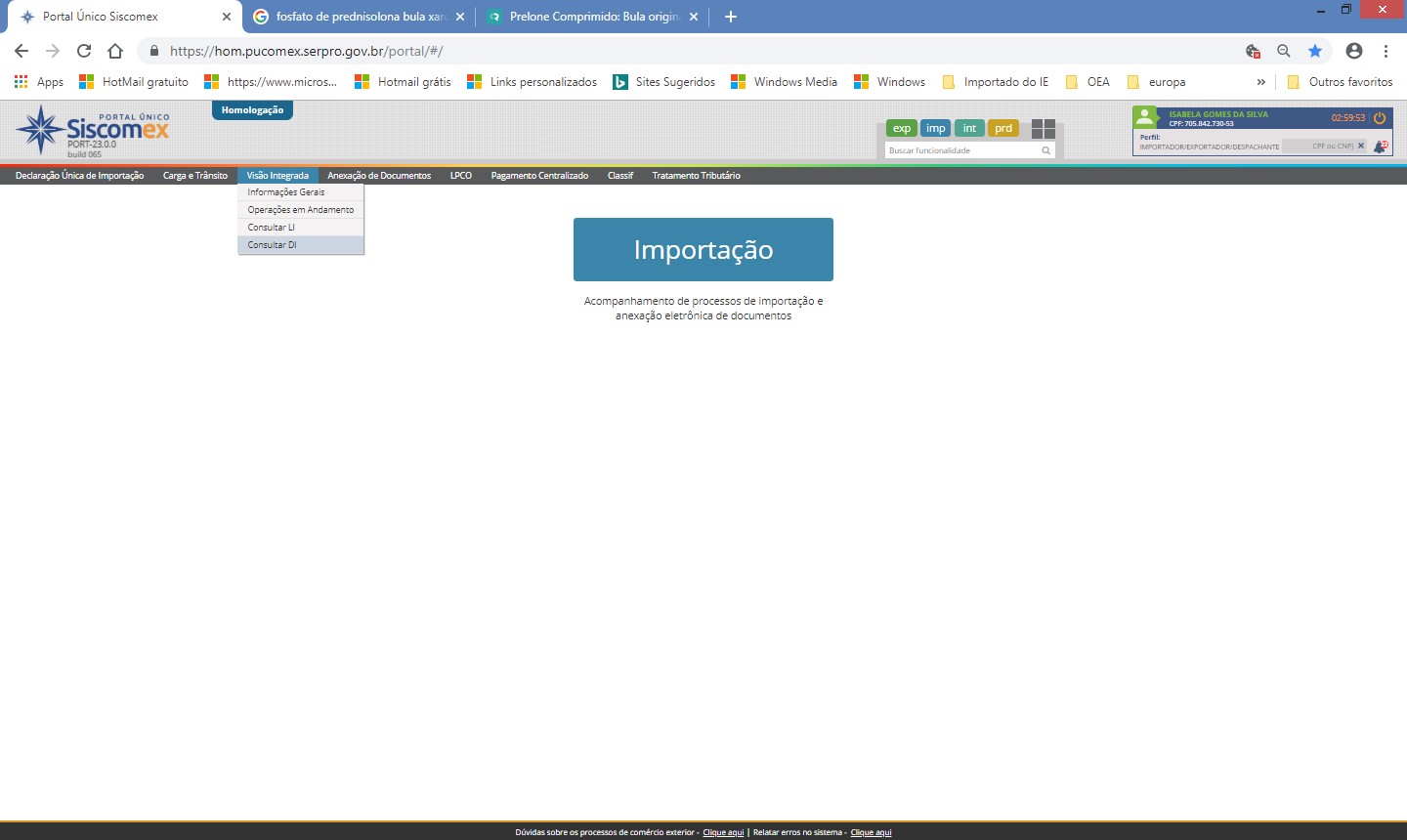Open the Pagamento Centralizado menu

coord(539,176)
